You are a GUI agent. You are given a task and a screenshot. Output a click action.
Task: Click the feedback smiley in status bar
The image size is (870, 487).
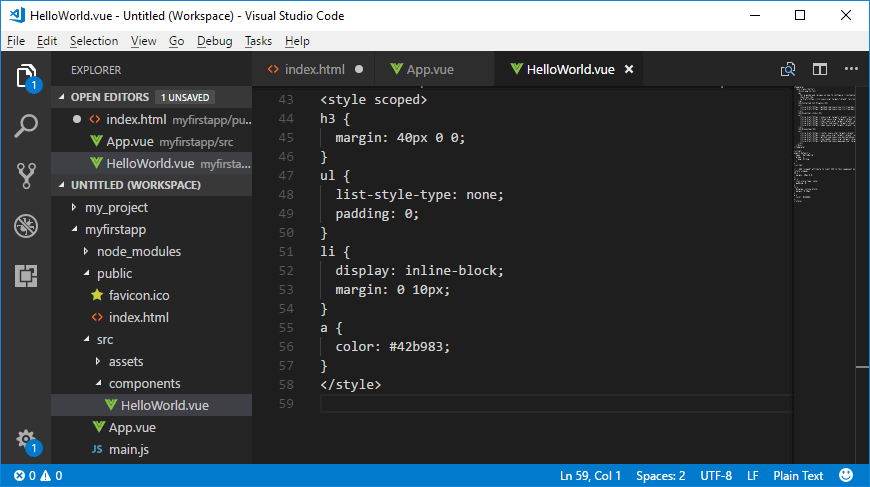(846, 475)
